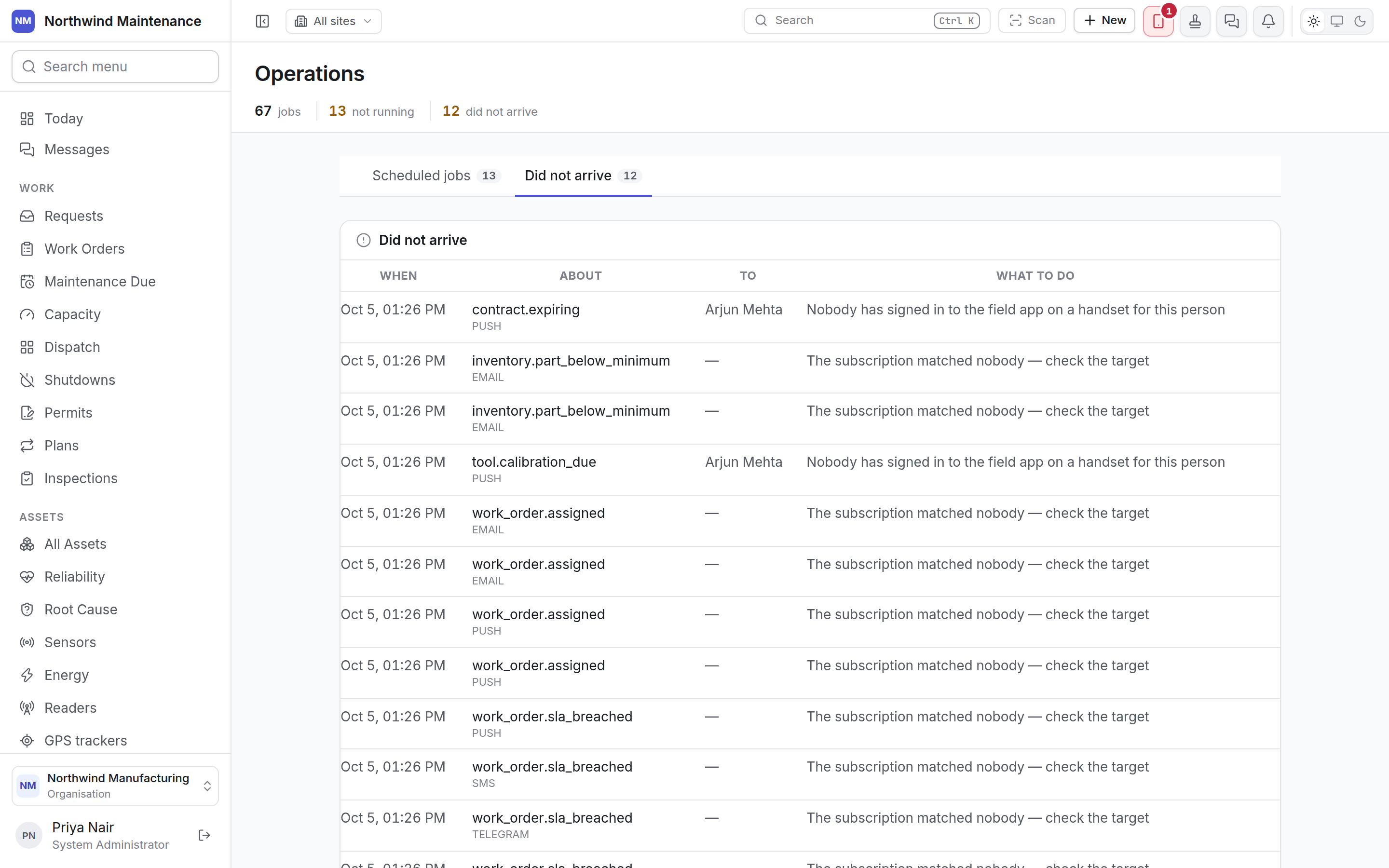Click the stamp approvals icon in top bar
The width and height of the screenshot is (1389, 868).
[x=1195, y=21]
